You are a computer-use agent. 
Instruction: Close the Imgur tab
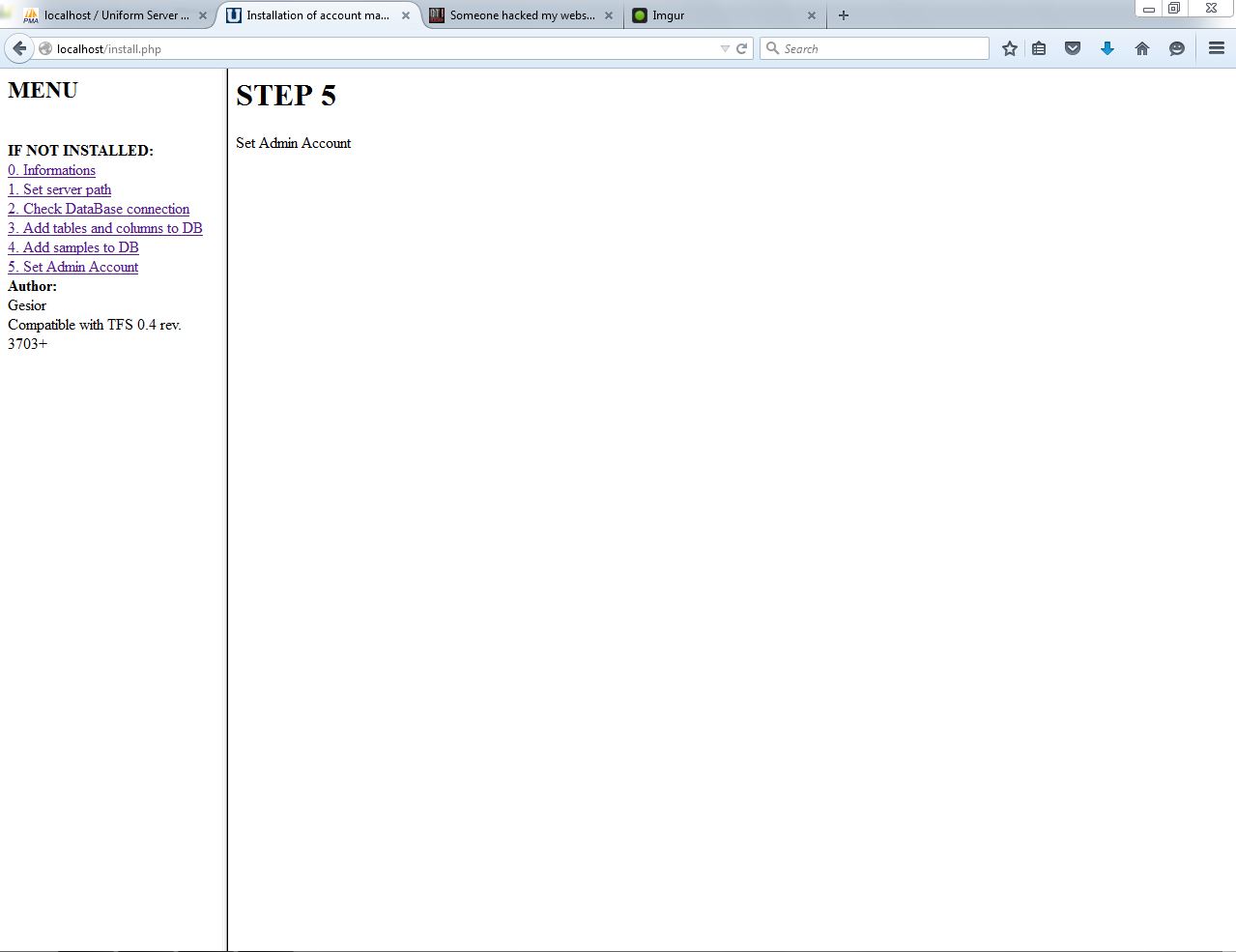(x=812, y=15)
